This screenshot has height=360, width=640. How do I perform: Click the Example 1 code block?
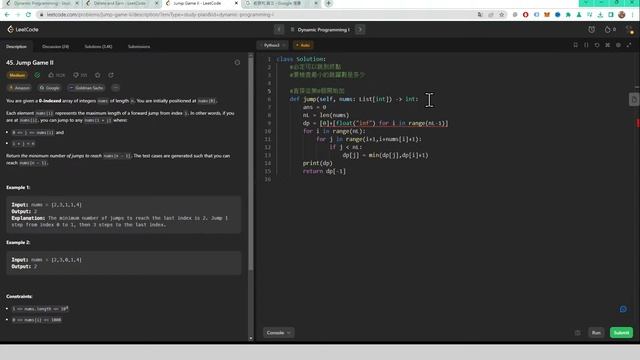click(124, 215)
